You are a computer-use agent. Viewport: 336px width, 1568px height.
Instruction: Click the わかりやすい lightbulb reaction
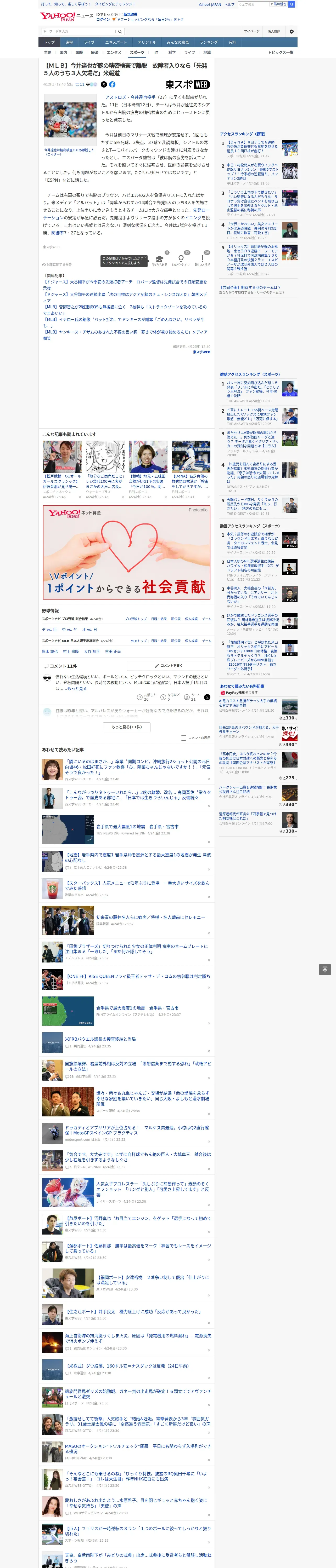[181, 260]
